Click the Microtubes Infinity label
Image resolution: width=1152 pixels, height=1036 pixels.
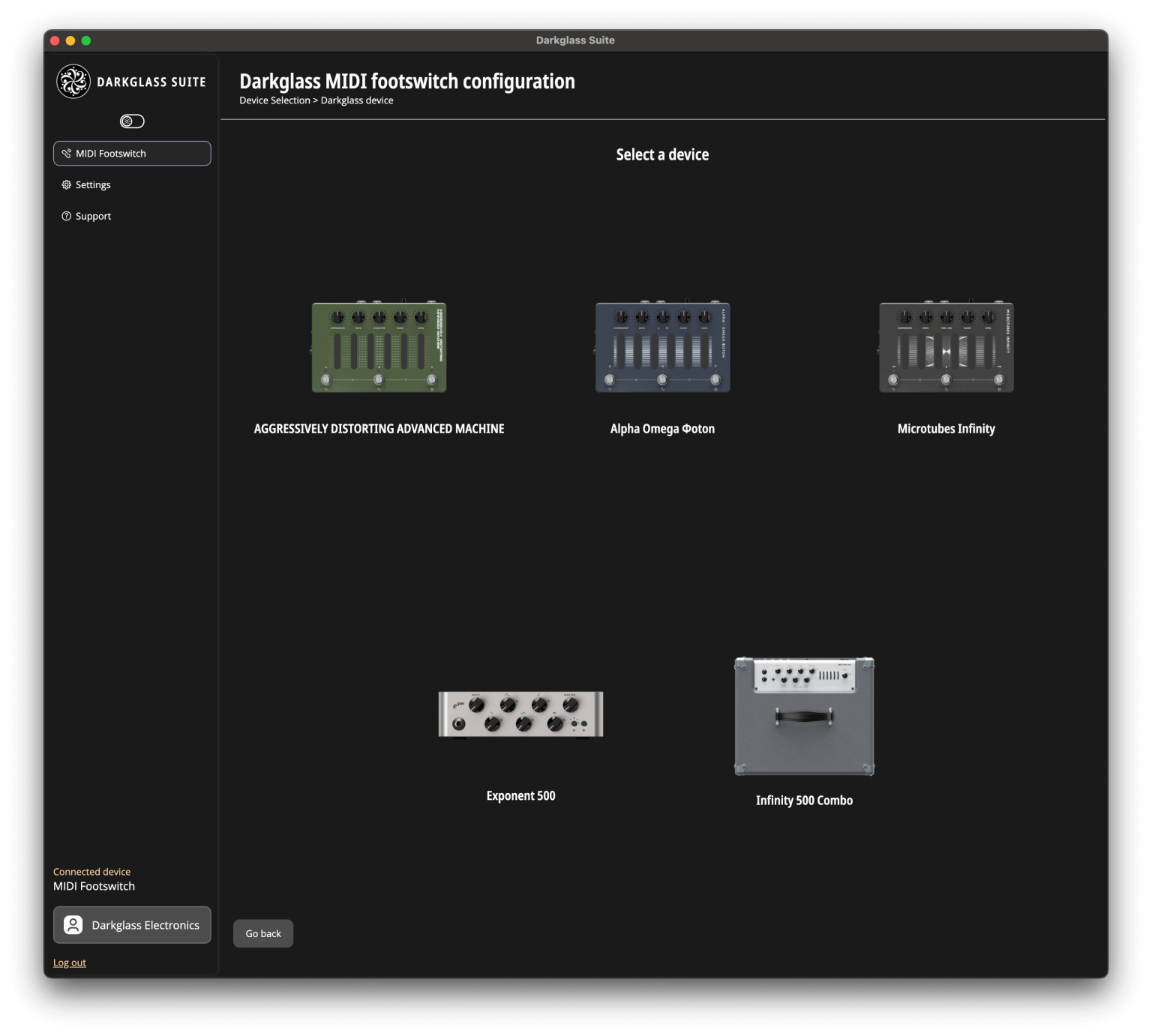[x=946, y=429]
